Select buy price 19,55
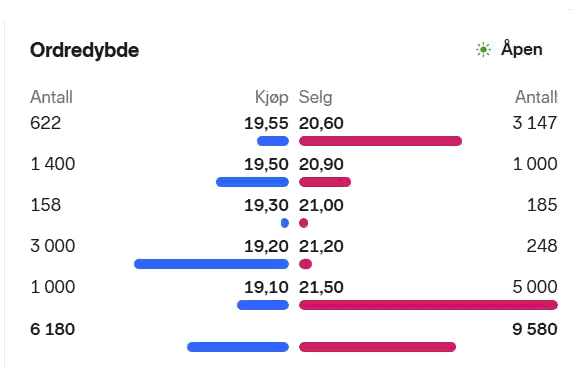The width and height of the screenshot is (582, 376). pos(266,123)
